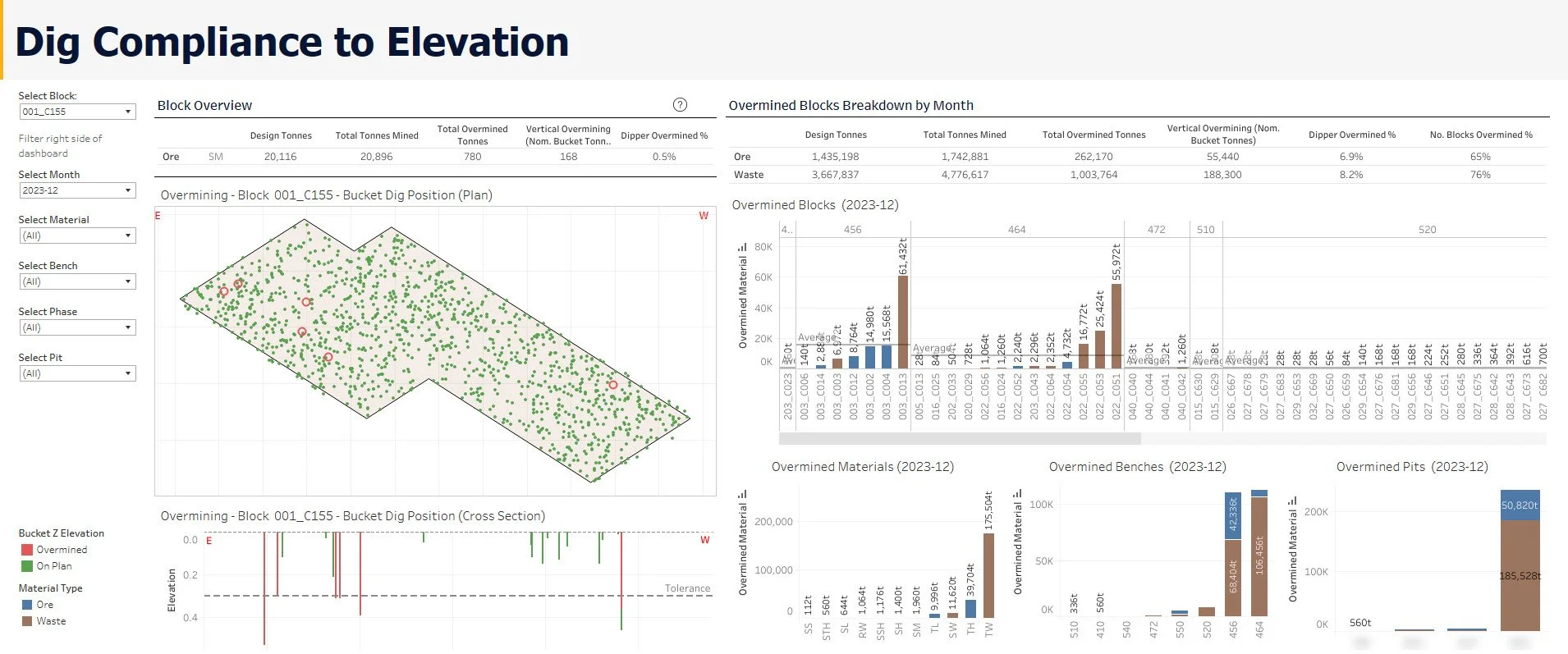Click the 560t label in Overmined Pits chart
Image resolution: width=1568 pixels, height=654 pixels.
click(x=1360, y=623)
